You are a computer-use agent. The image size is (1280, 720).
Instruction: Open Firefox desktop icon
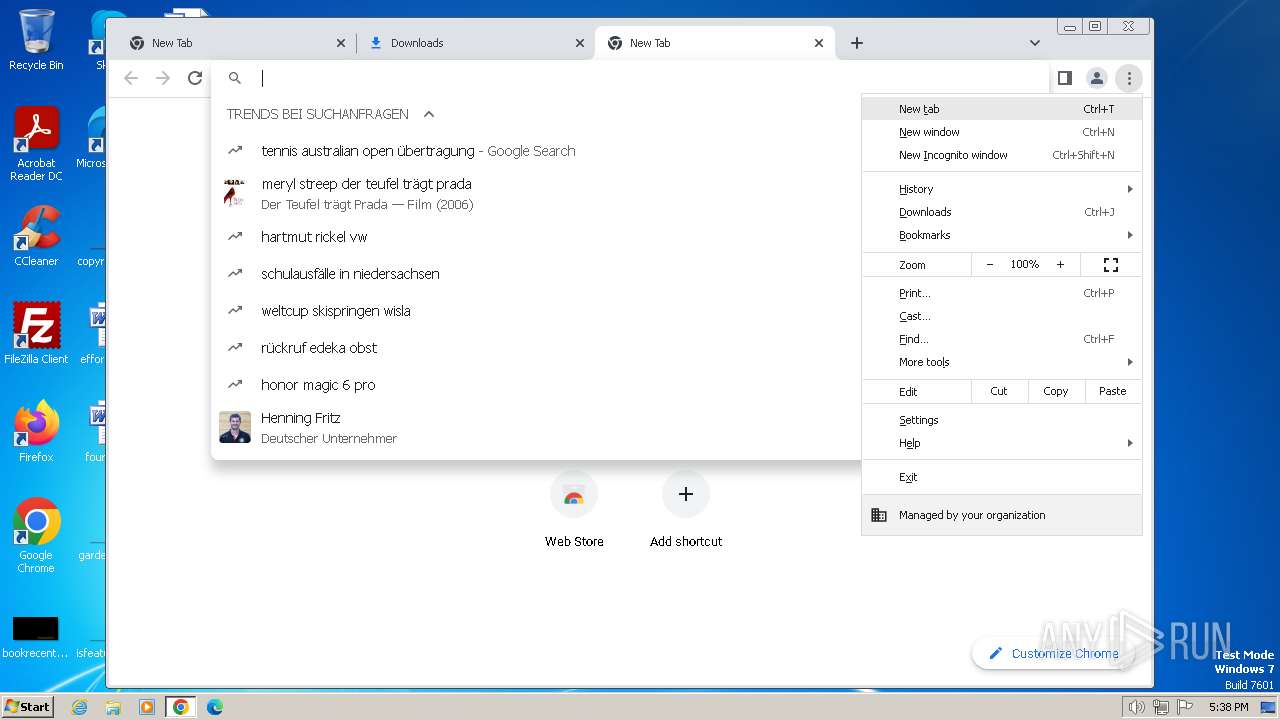[x=36, y=432]
